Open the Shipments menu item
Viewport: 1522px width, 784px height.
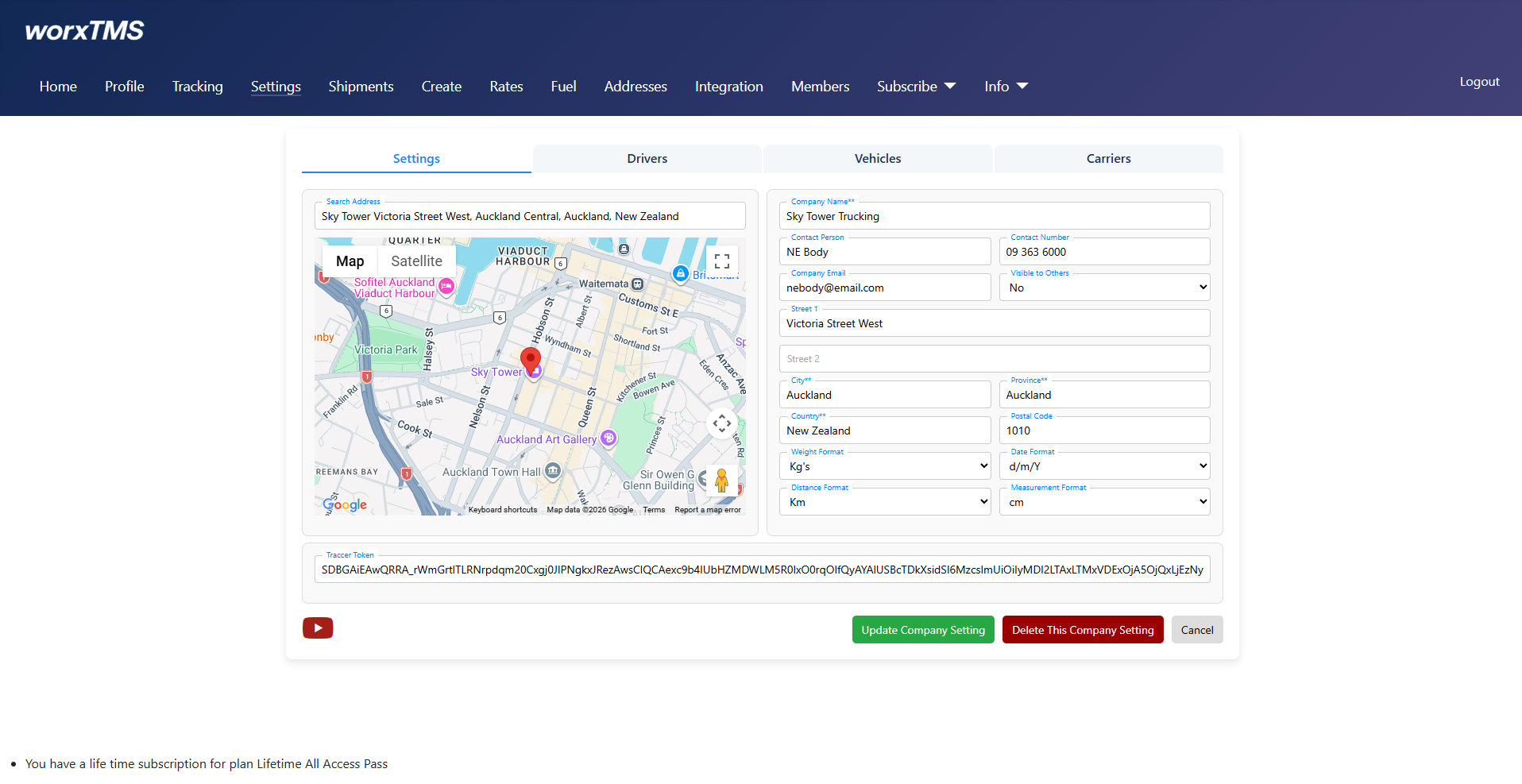tap(361, 86)
